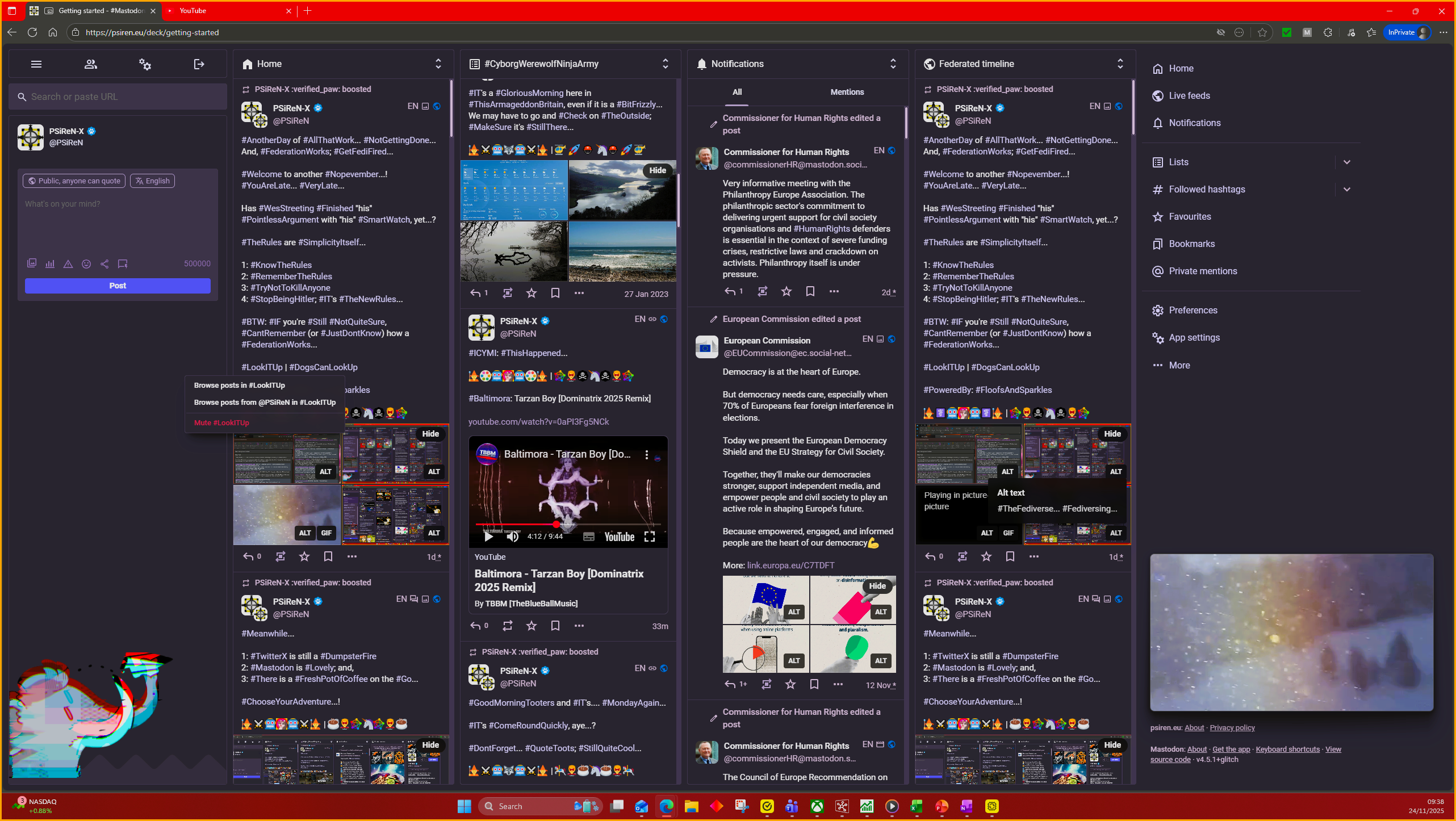Bookmark the Baltimora Tarzan Boy post
This screenshot has height=821, width=1456.
(555, 626)
